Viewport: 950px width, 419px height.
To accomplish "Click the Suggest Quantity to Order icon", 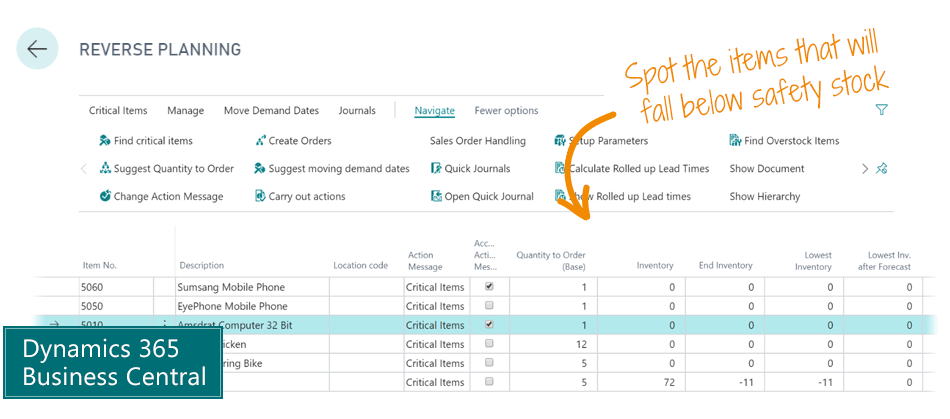I will click(105, 169).
